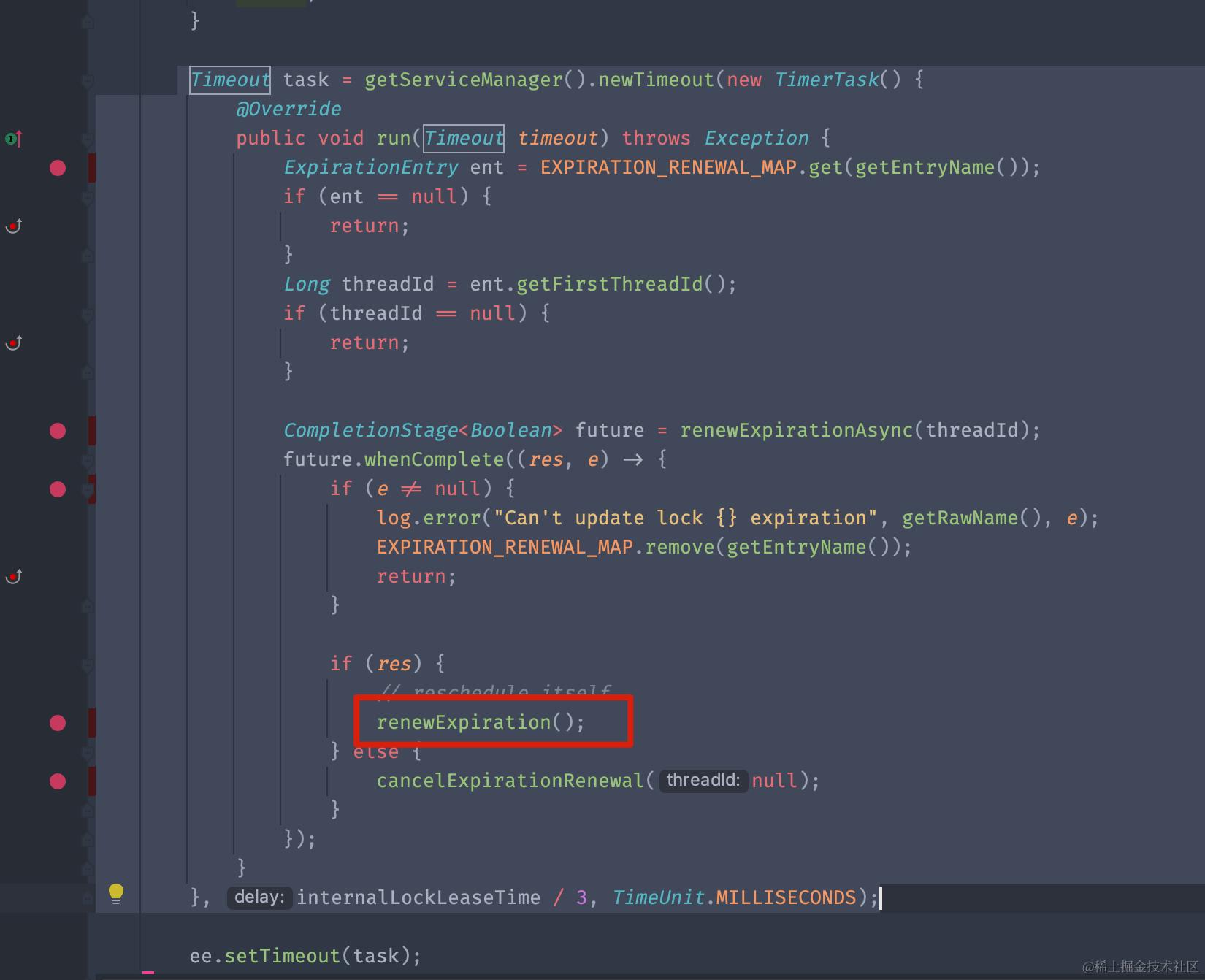
Task: Click ExpirationEntry type name
Action: [371, 167]
